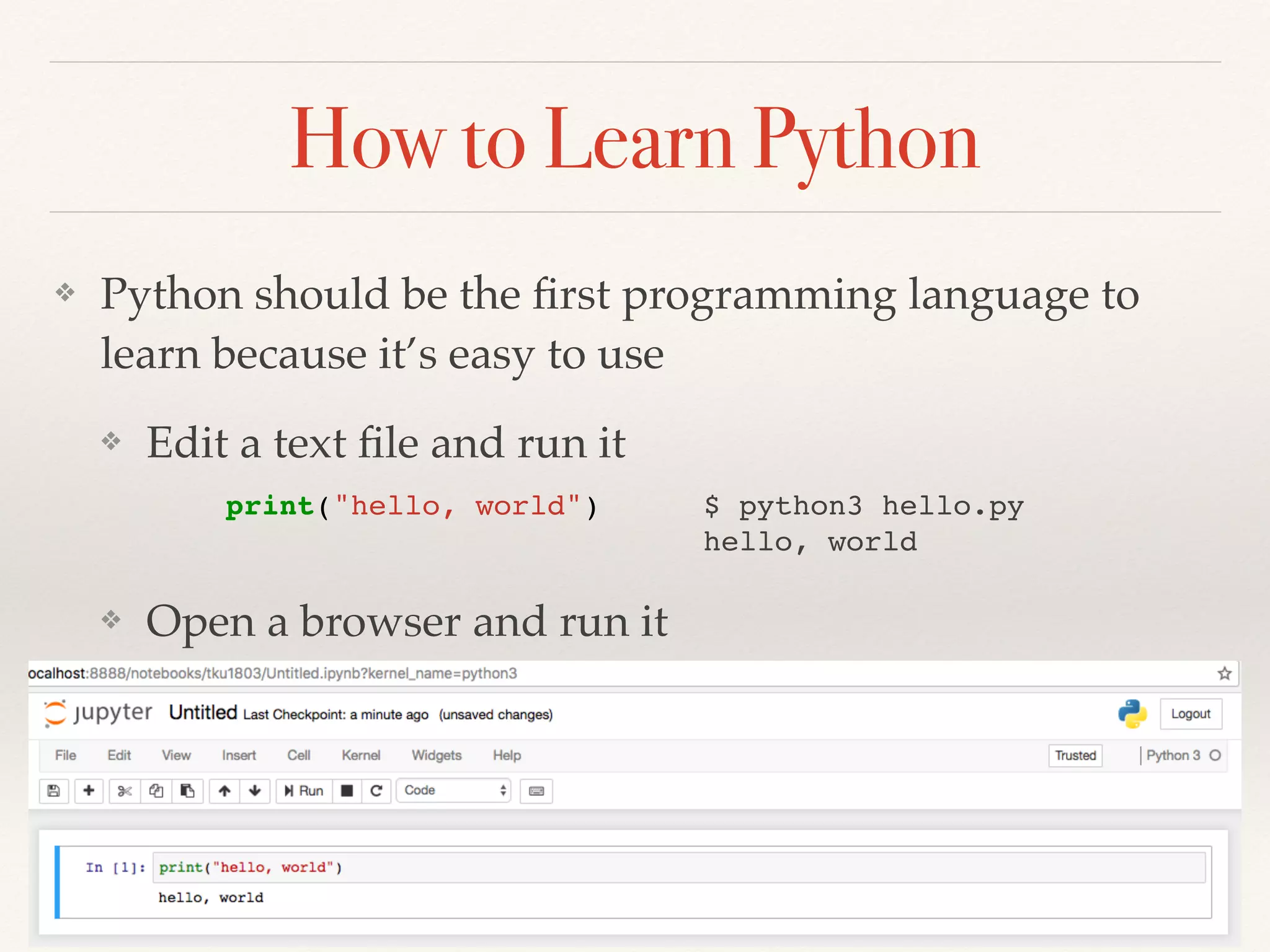Click the Trusted notebook button

click(1075, 756)
